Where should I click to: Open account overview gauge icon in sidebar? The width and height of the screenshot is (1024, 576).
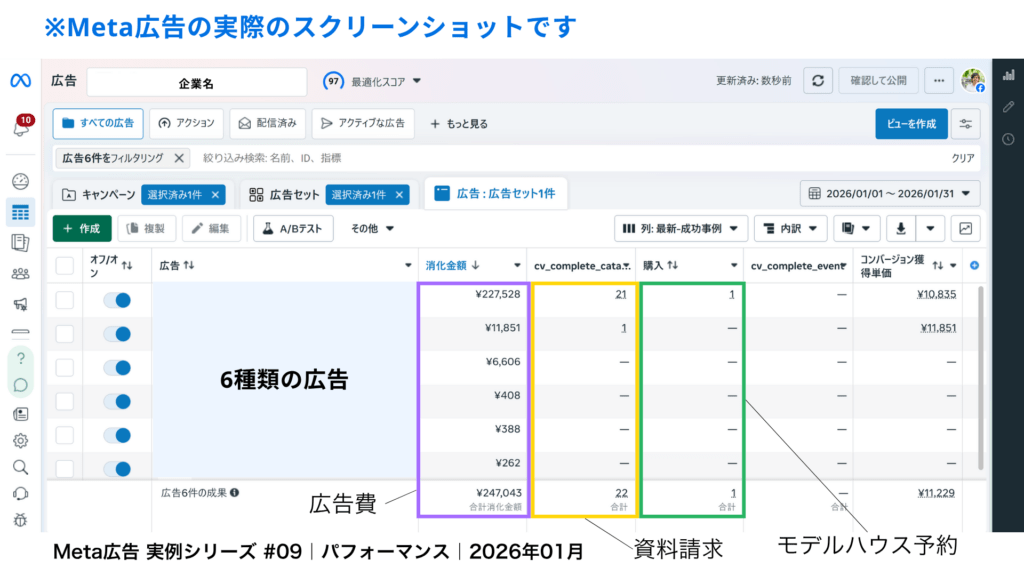coord(20,181)
